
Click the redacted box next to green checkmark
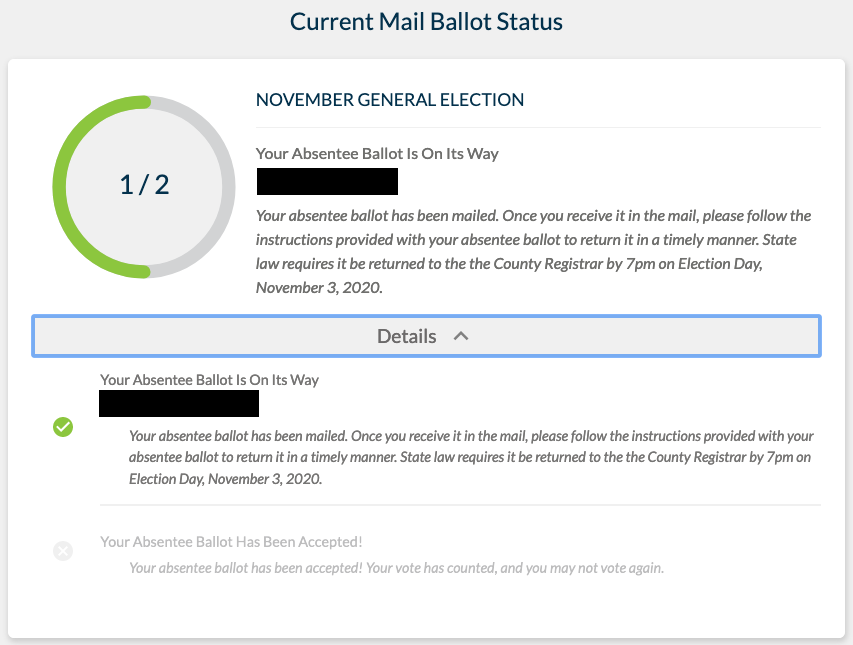179,404
